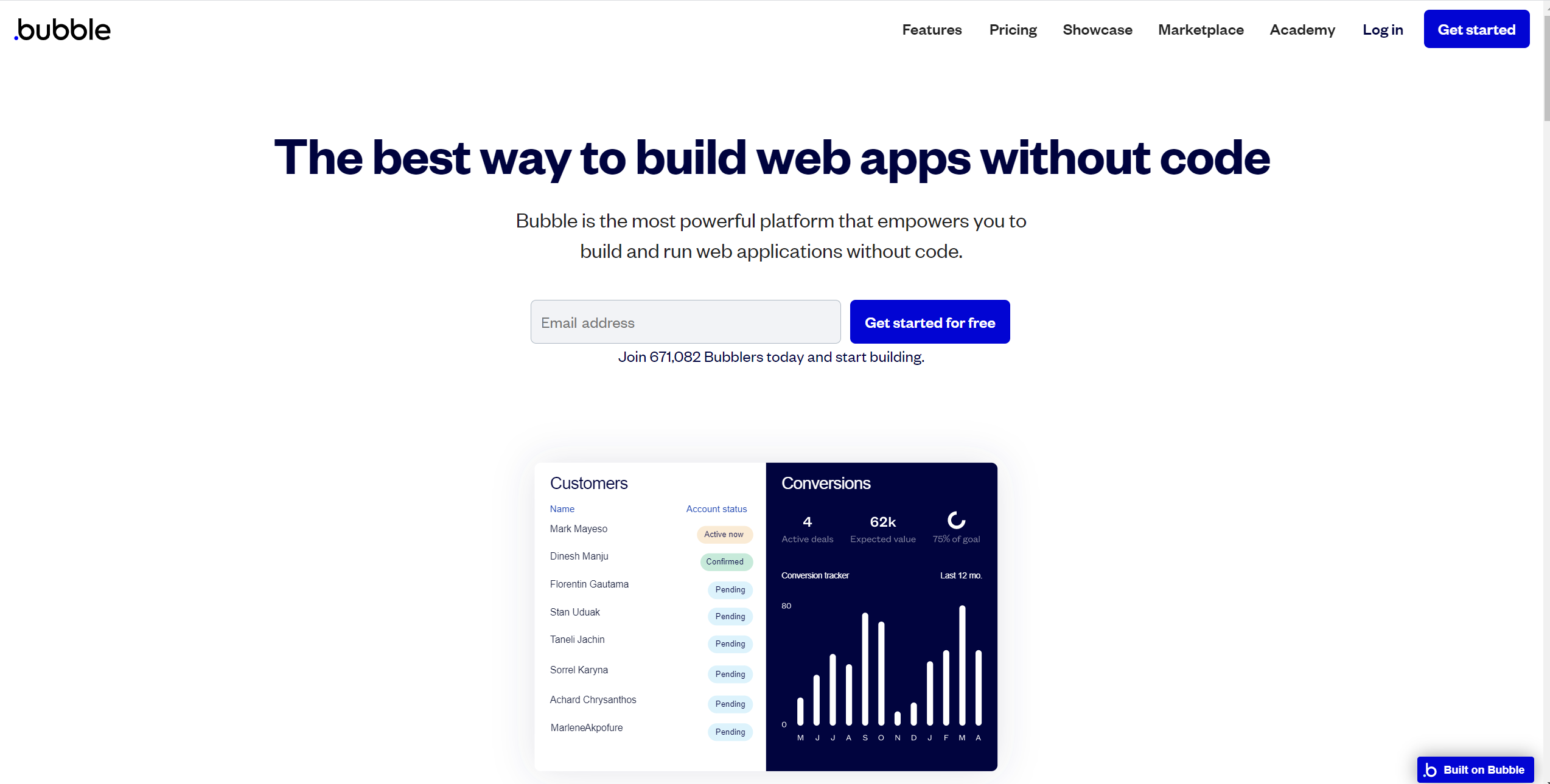Open the Built on Bubble badge
The width and height of the screenshot is (1550, 784).
click(1475, 769)
